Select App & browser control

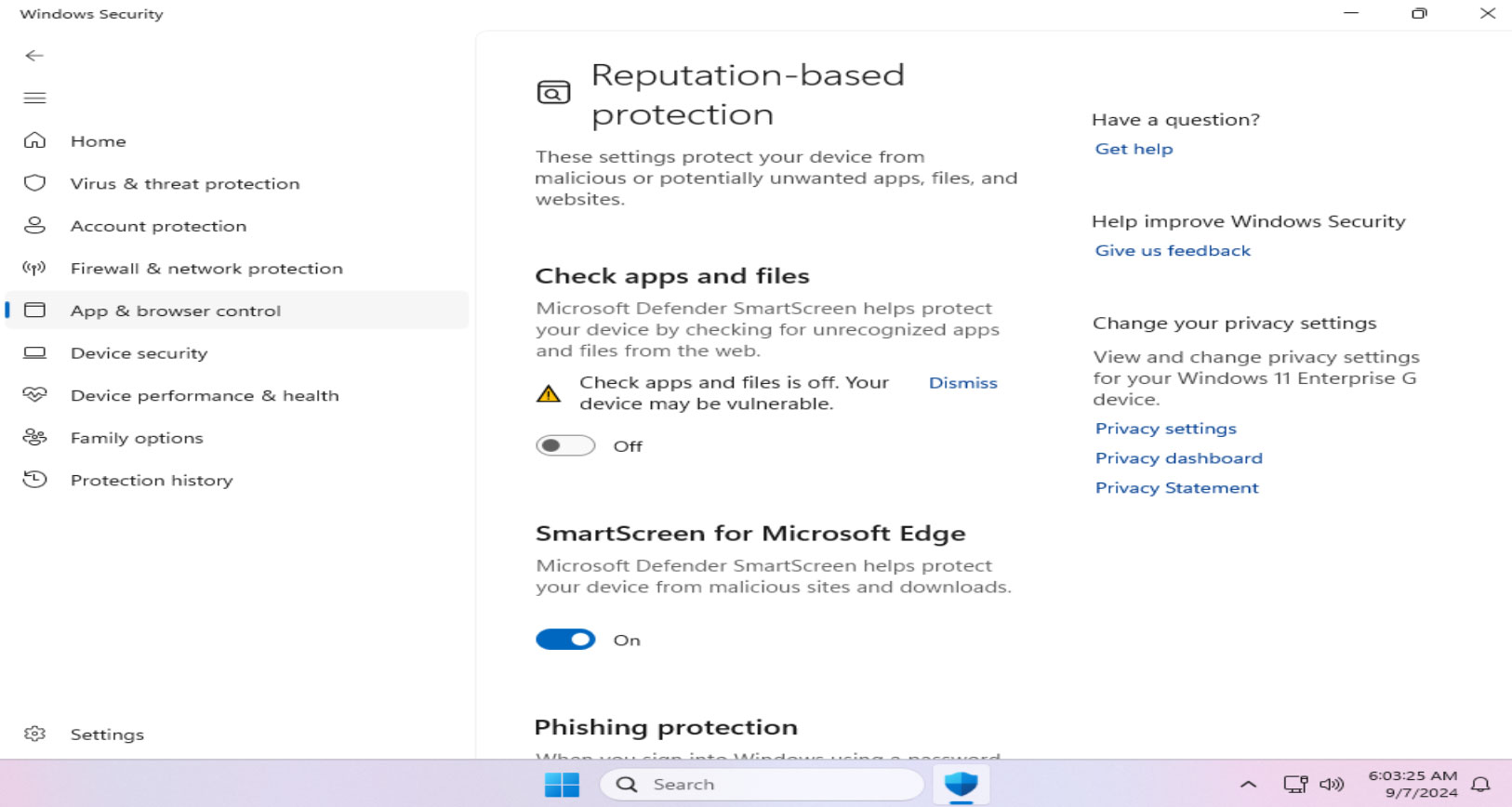click(237, 310)
